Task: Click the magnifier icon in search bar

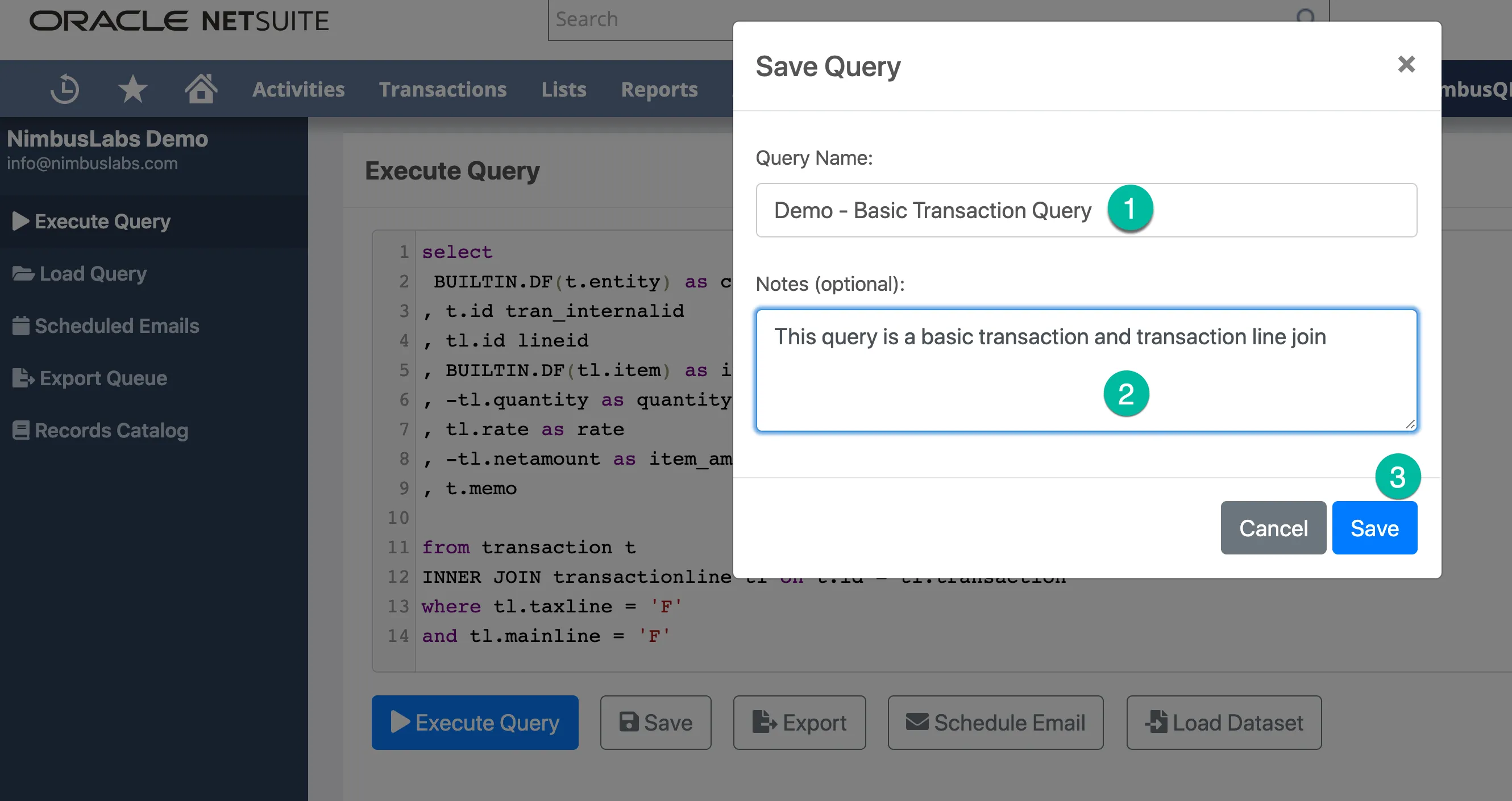Action: (1306, 18)
